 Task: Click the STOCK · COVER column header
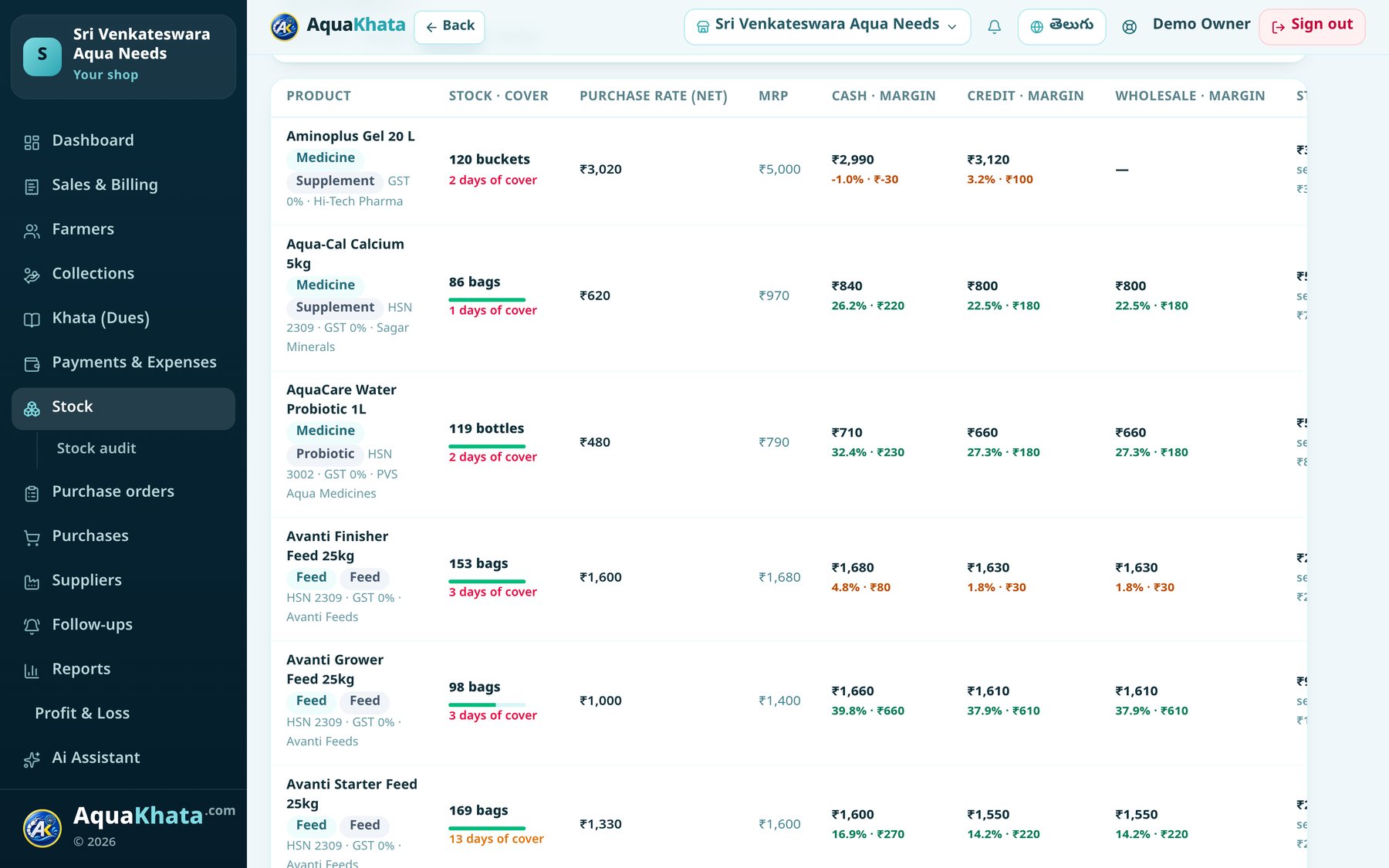[498, 96]
